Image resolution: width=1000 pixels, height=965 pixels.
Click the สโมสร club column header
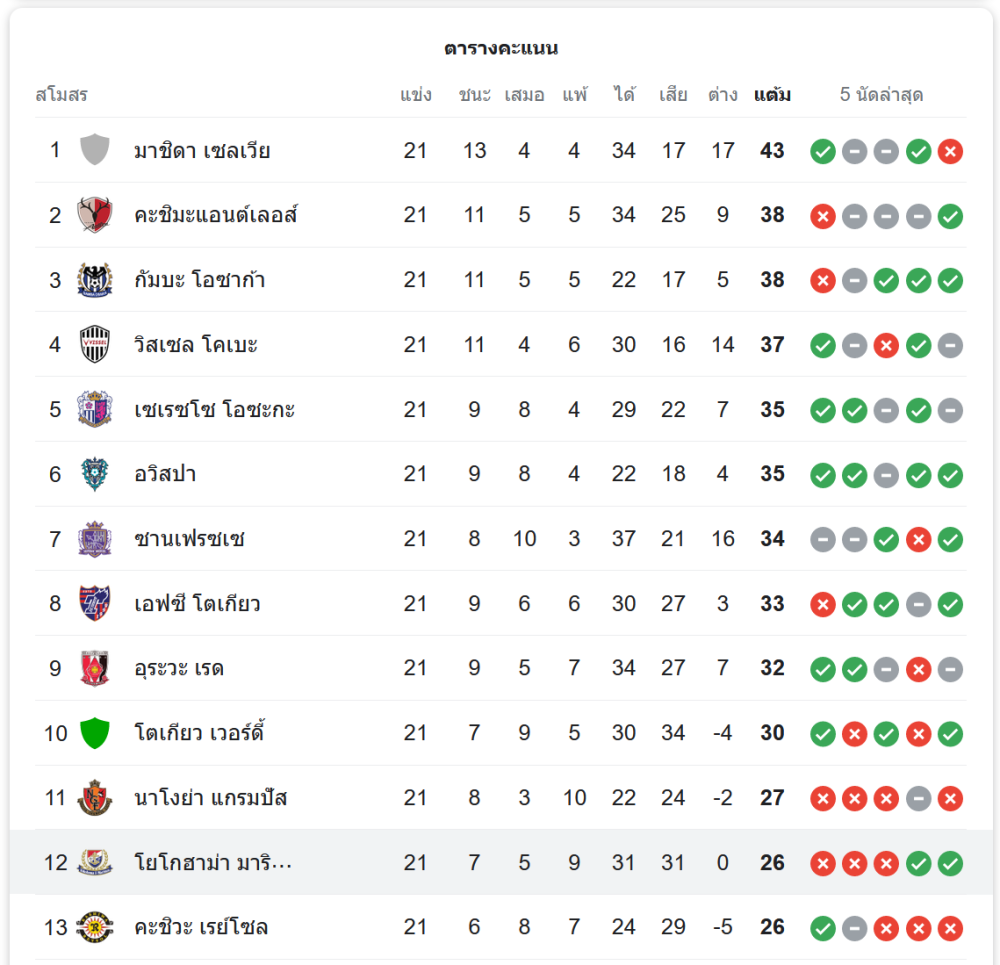62,95
